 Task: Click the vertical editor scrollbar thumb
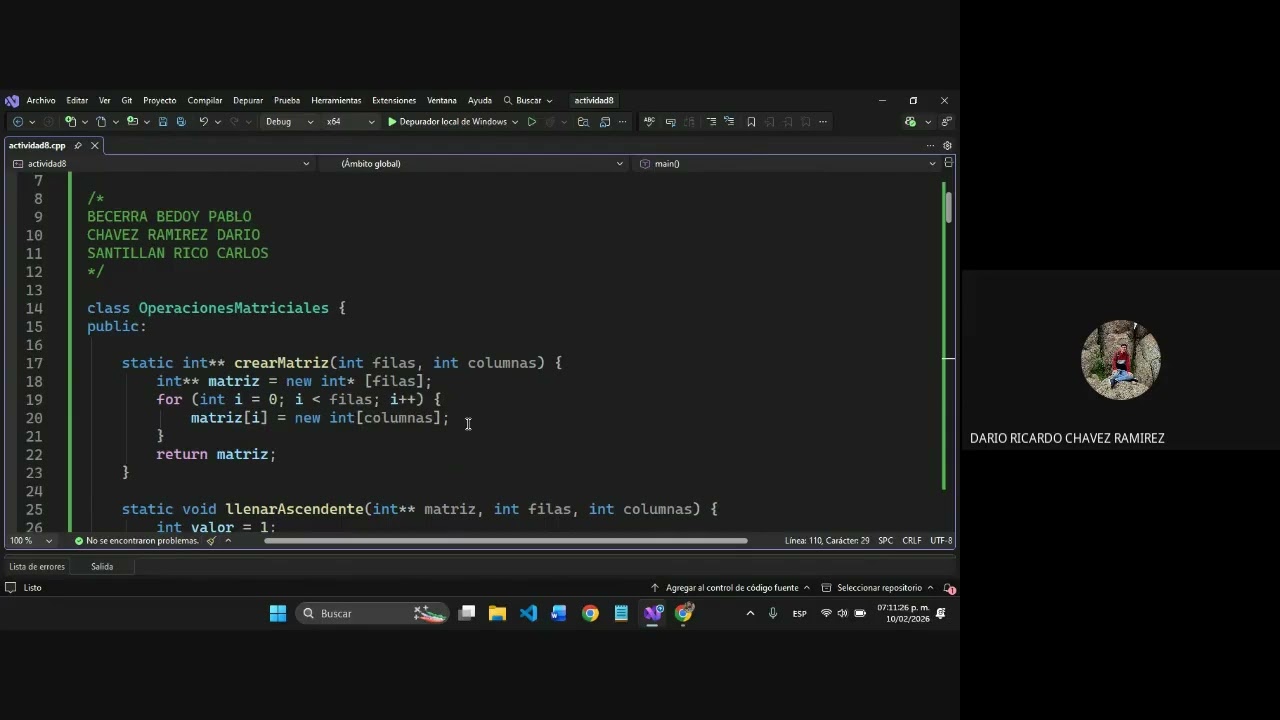(948, 206)
